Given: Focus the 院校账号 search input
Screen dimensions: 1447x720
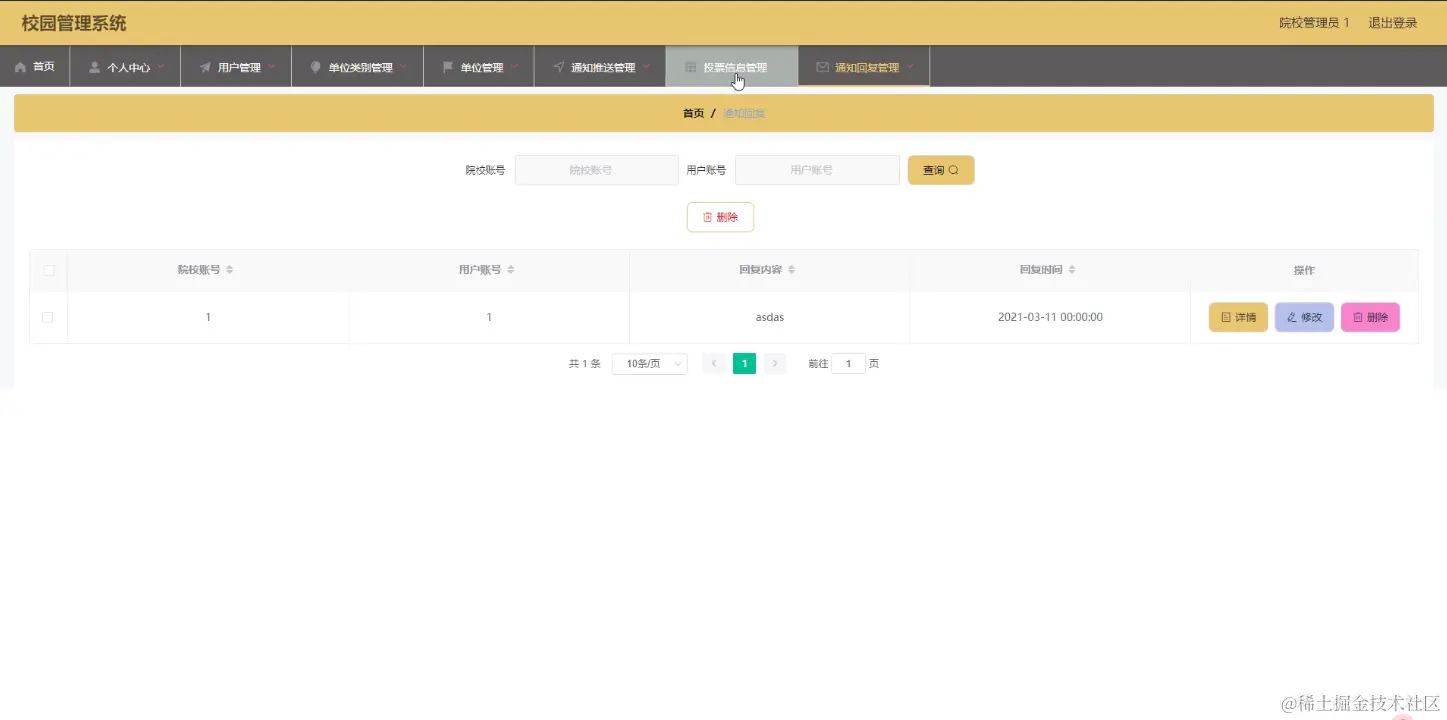Looking at the screenshot, I should 596,170.
